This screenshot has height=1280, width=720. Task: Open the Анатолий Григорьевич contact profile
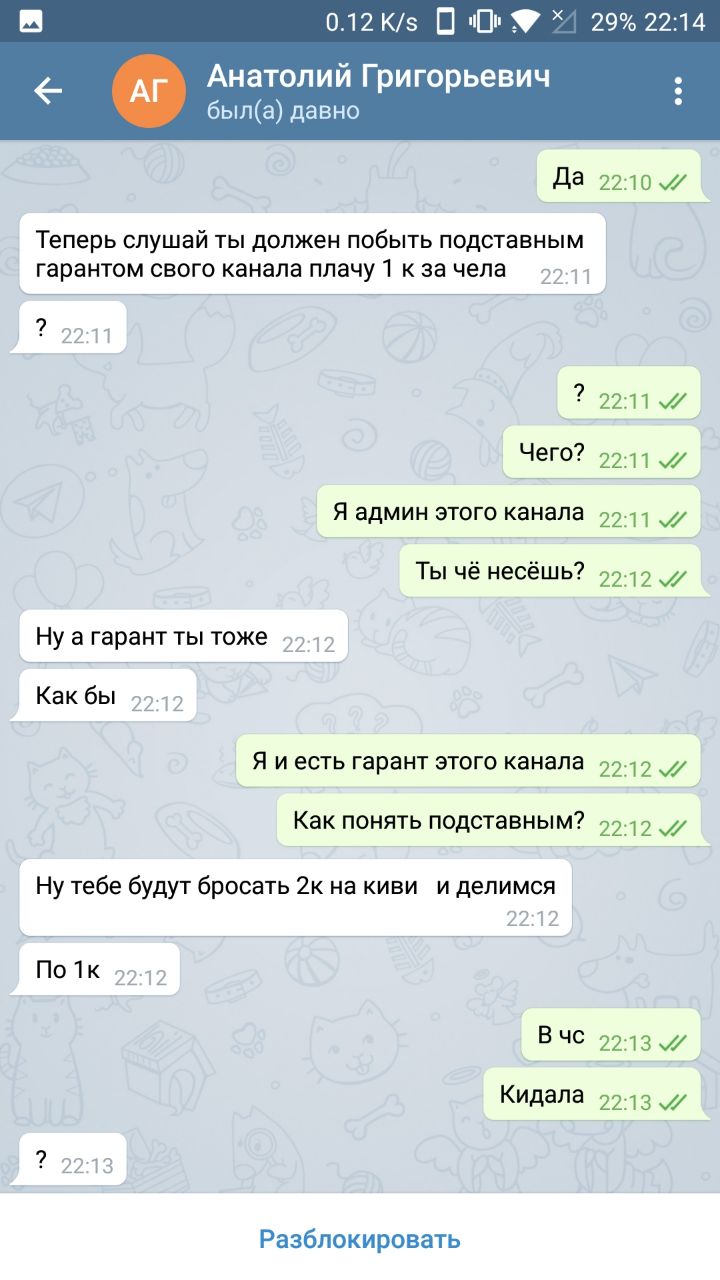[x=378, y=76]
